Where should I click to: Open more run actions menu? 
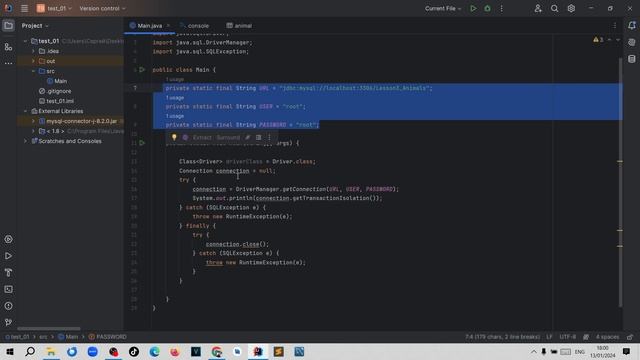pyautogui.click(x=502, y=8)
